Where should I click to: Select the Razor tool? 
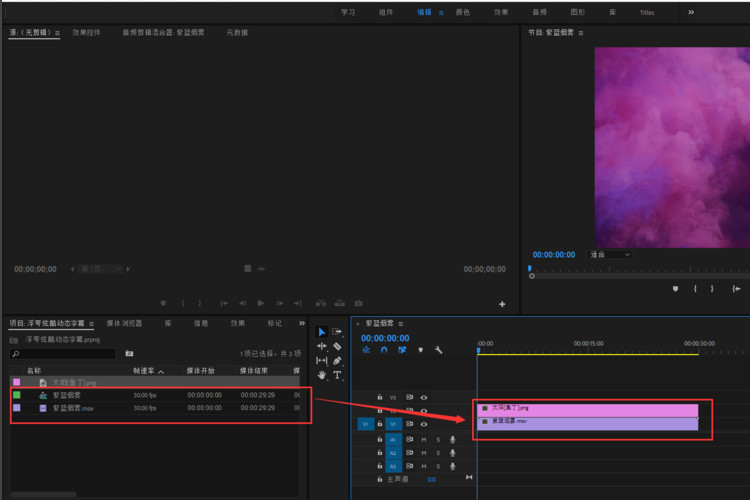pyautogui.click(x=337, y=346)
